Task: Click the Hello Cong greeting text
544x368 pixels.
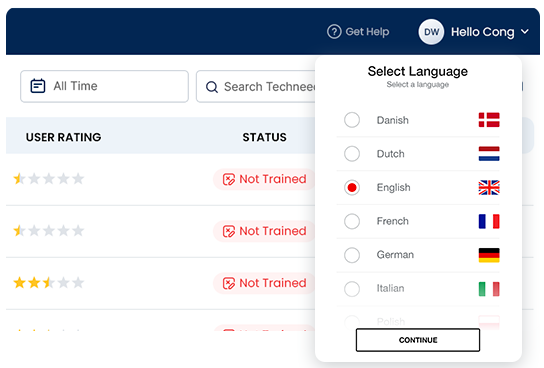Action: (483, 32)
